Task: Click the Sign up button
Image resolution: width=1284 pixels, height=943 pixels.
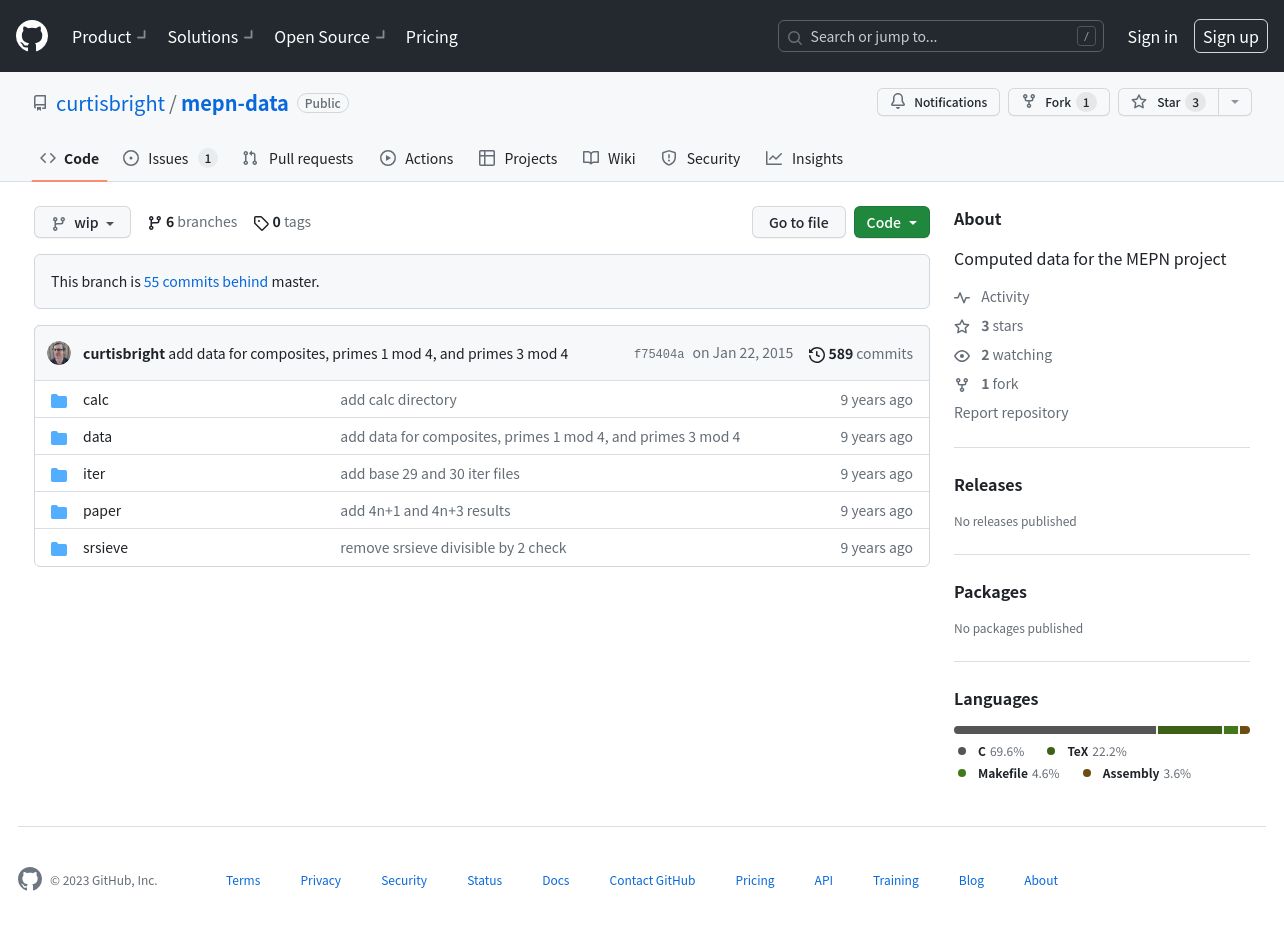Action: [x=1231, y=37]
